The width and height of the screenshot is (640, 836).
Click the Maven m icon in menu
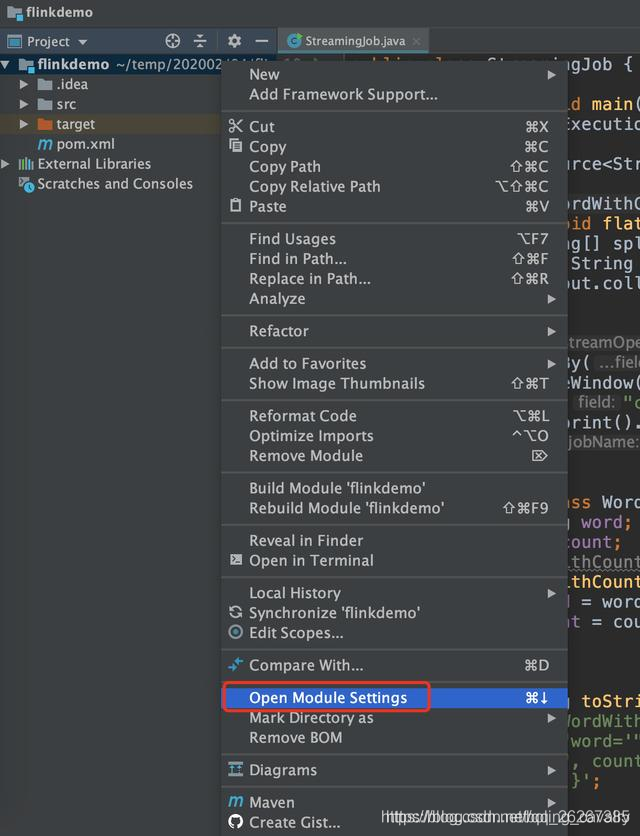[x=235, y=801]
